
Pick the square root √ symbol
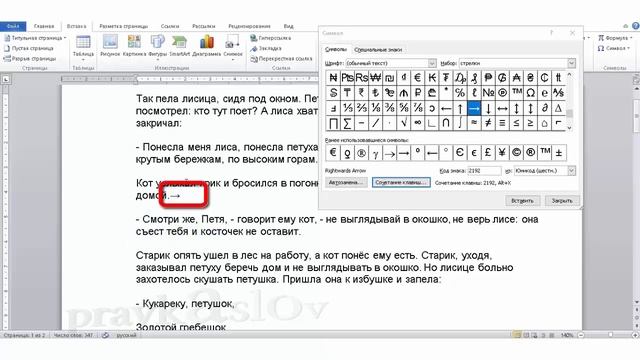tap(404, 123)
